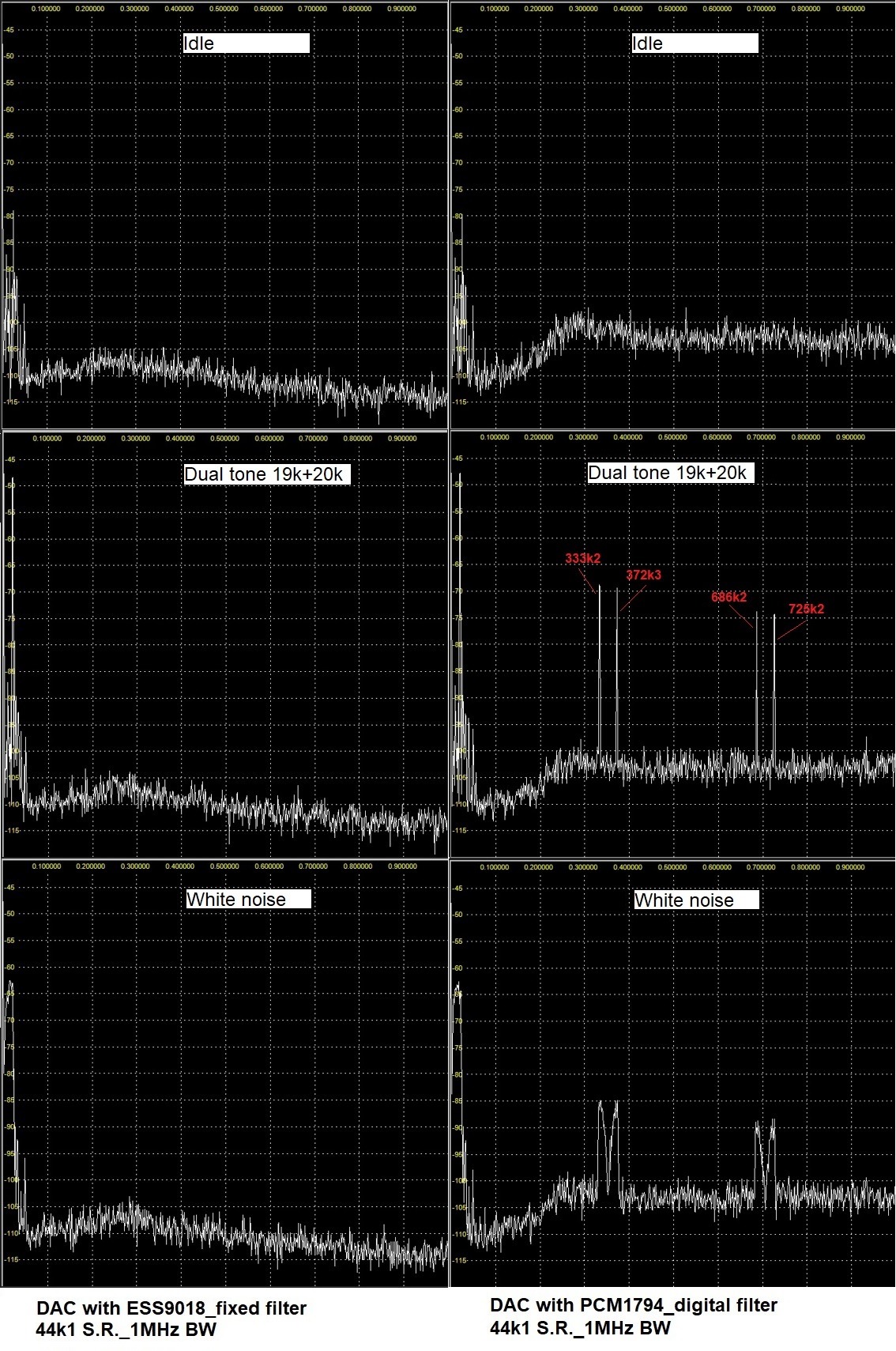Image resolution: width=896 pixels, height=1351 pixels.
Task: Click 'Dual tone 19k+20k' label in ESS9018 column
Action: (x=266, y=474)
